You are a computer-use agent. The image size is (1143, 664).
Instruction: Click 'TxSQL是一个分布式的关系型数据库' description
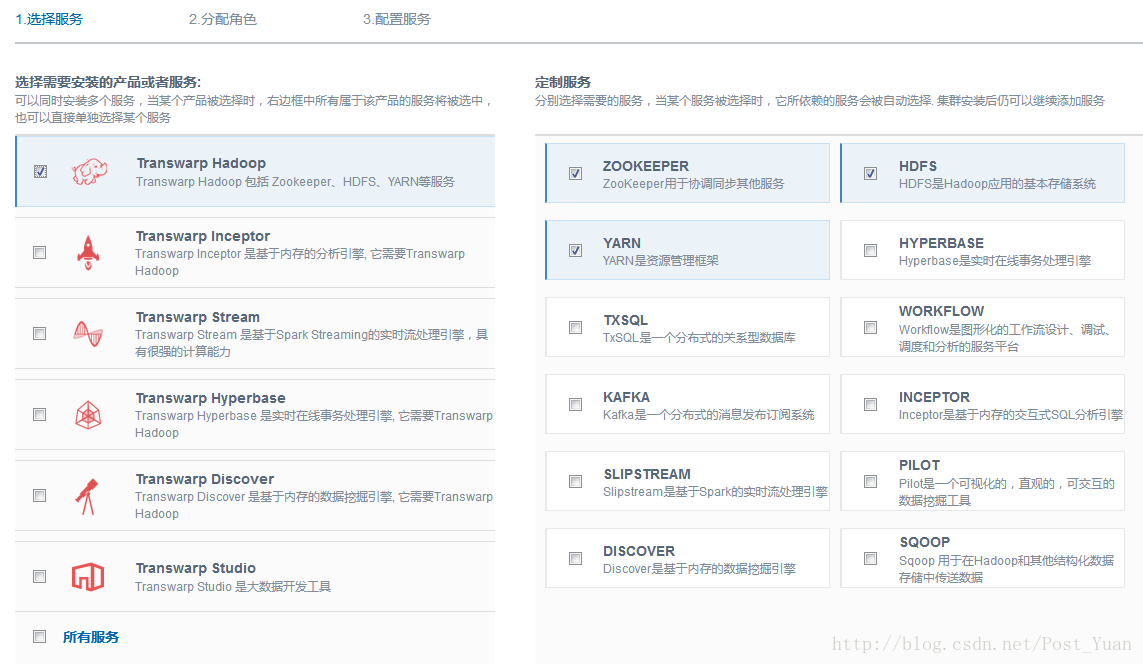[699, 337]
